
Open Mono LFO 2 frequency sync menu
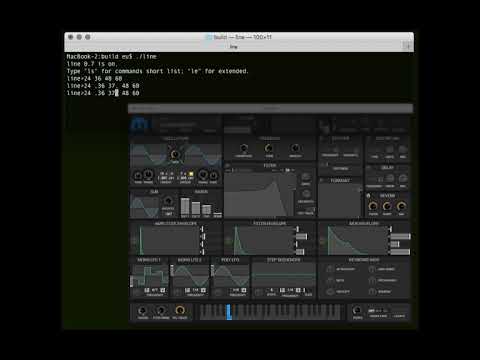pyautogui.click(x=203, y=290)
